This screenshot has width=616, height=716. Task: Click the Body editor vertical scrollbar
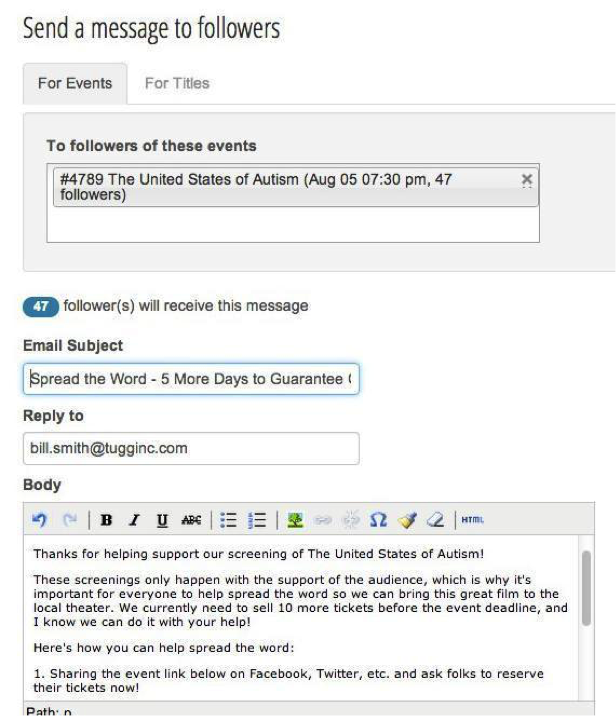(x=586, y=587)
